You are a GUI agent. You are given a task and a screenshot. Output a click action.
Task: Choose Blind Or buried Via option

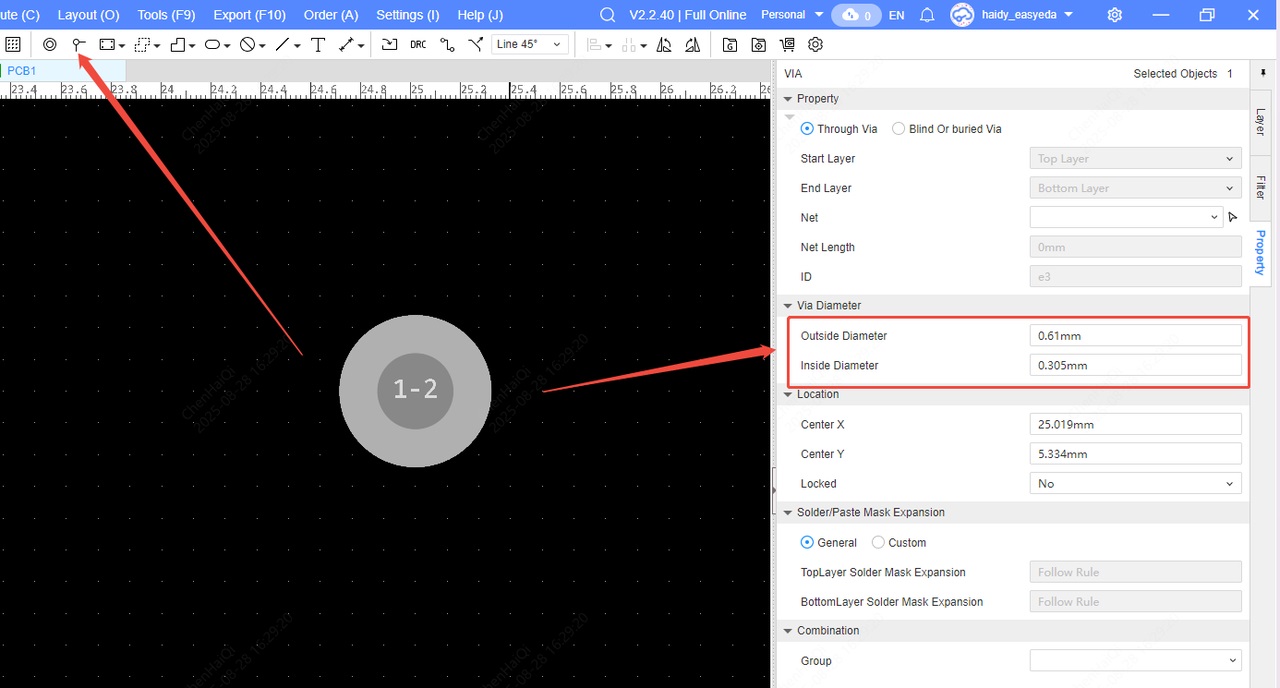point(899,129)
